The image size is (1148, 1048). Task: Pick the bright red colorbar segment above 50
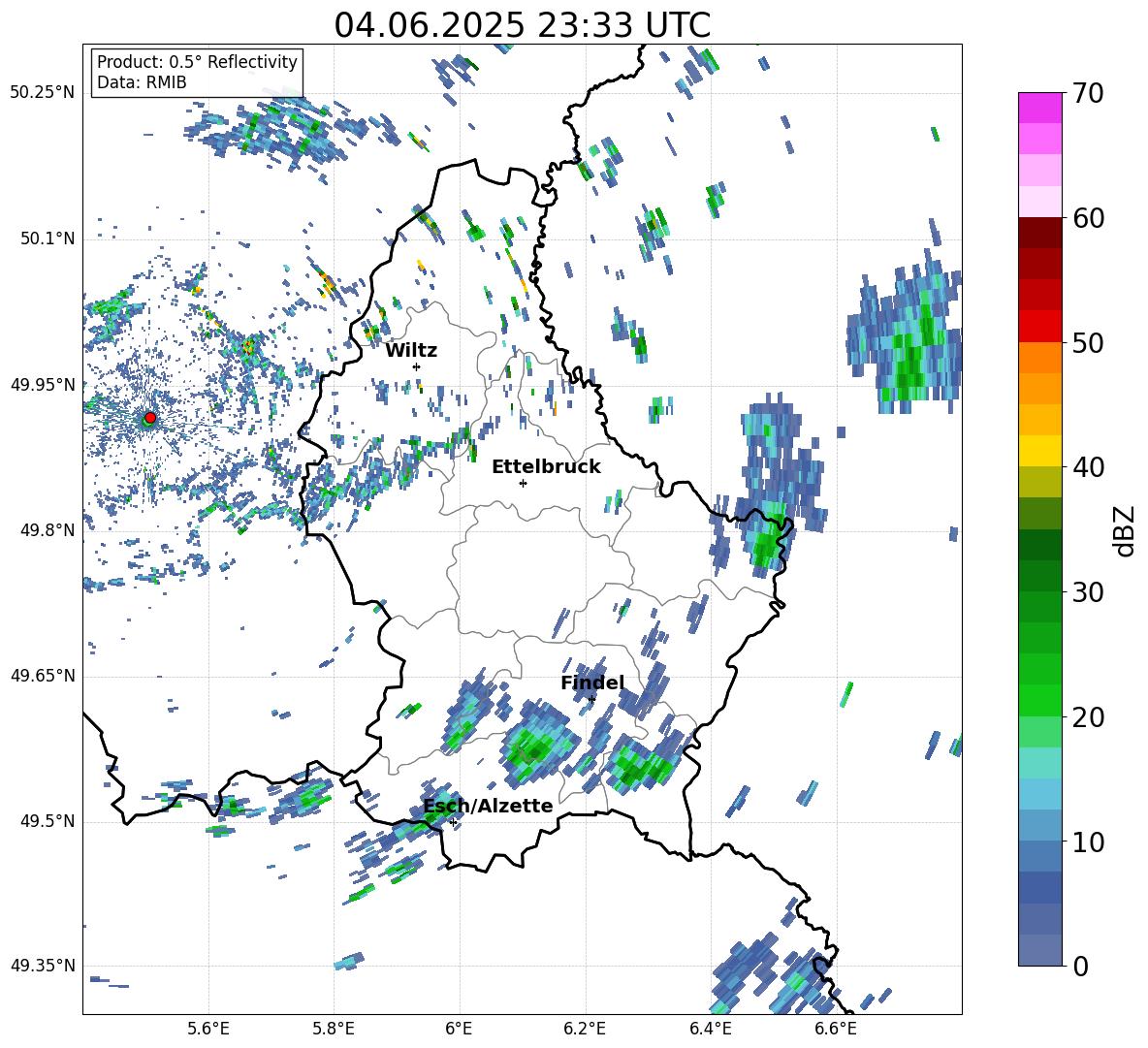(x=1039, y=327)
